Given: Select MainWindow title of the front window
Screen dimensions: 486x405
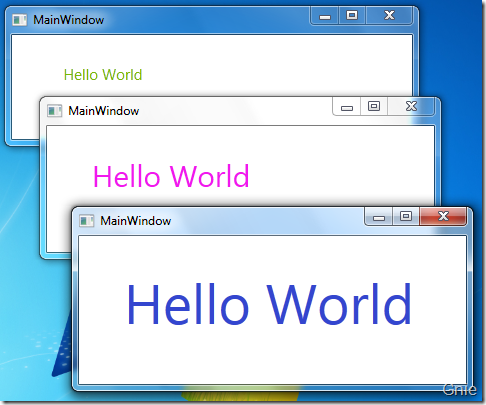Looking at the screenshot, I should tap(136, 221).
